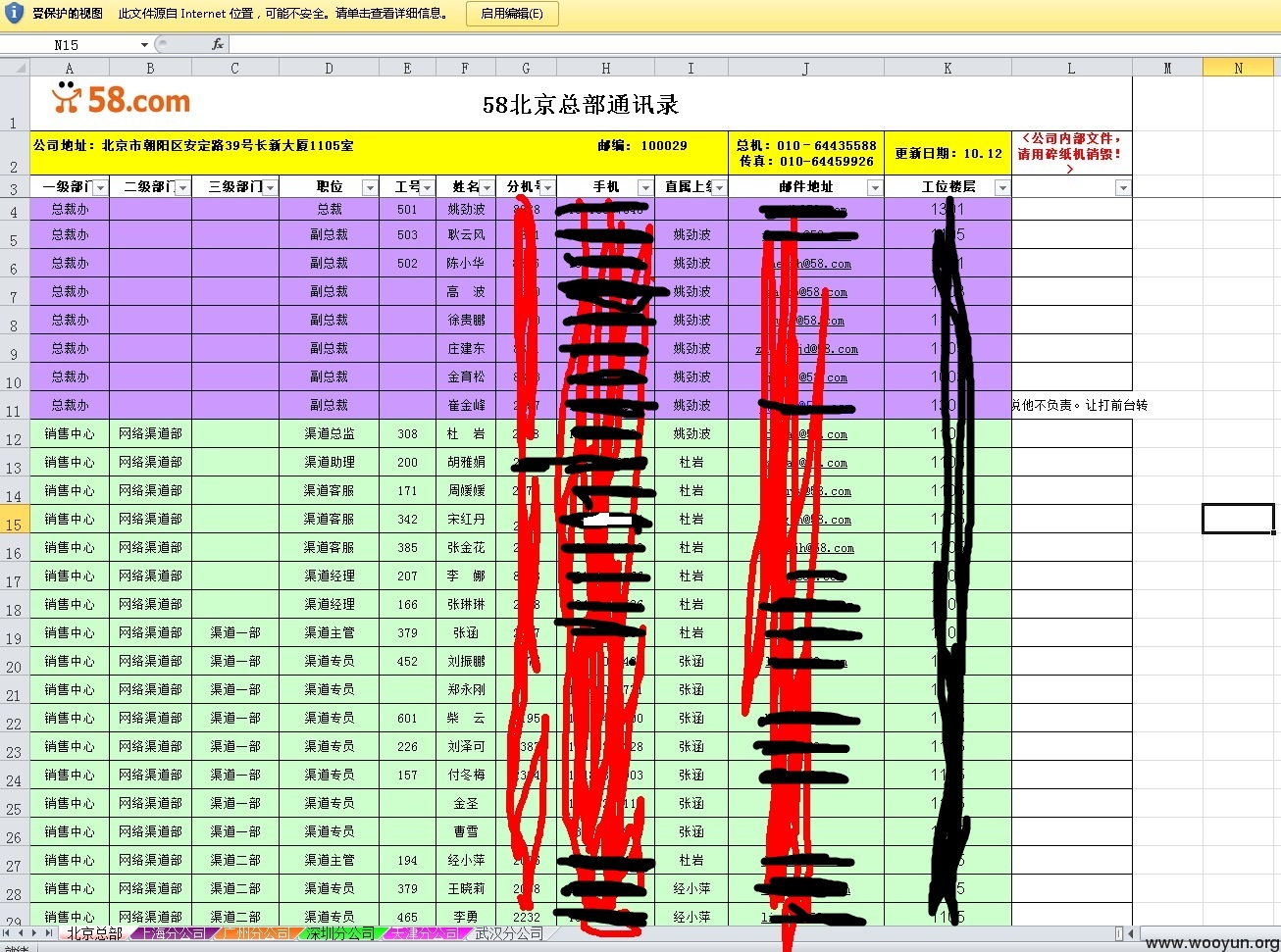Open the 二级部门 filter dropdown
The width and height of the screenshot is (1281, 952).
[x=182, y=187]
